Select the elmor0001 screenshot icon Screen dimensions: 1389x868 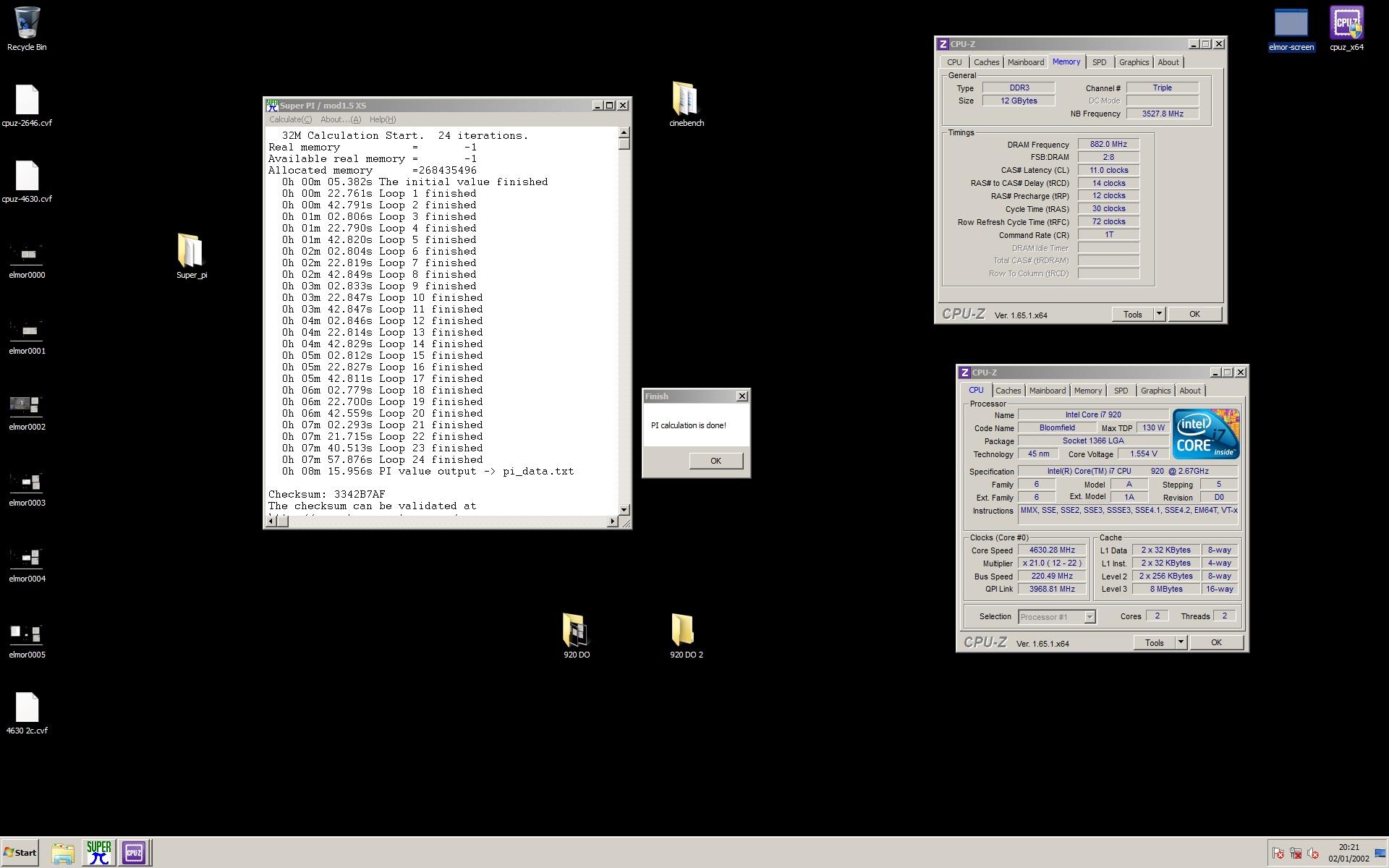pyautogui.click(x=27, y=336)
